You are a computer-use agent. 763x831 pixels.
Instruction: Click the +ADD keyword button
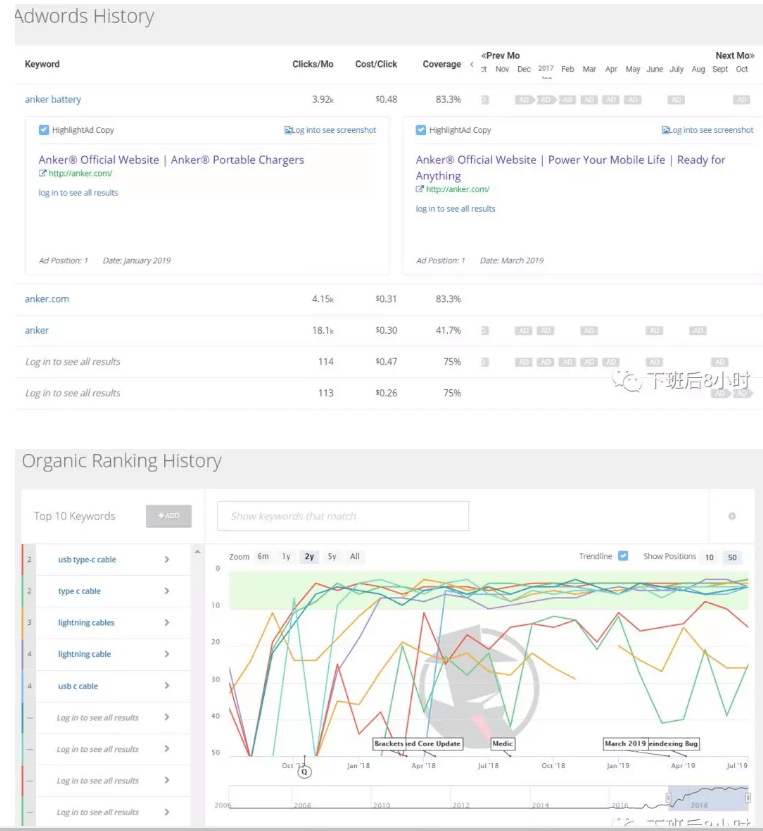click(168, 516)
